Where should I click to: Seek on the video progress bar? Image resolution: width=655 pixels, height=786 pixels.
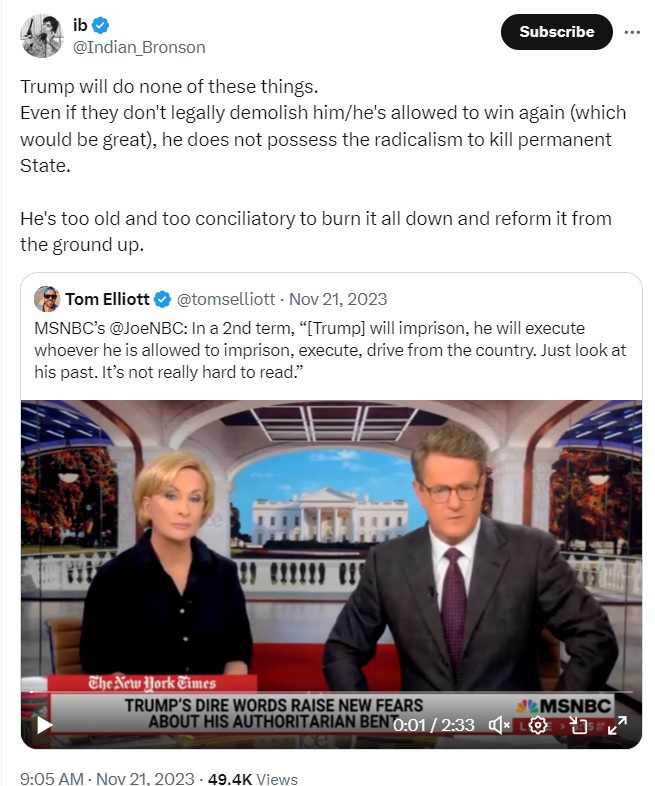tap(331, 692)
